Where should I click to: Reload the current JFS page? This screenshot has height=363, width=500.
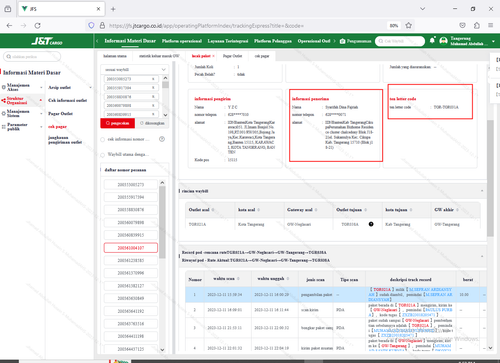38,25
